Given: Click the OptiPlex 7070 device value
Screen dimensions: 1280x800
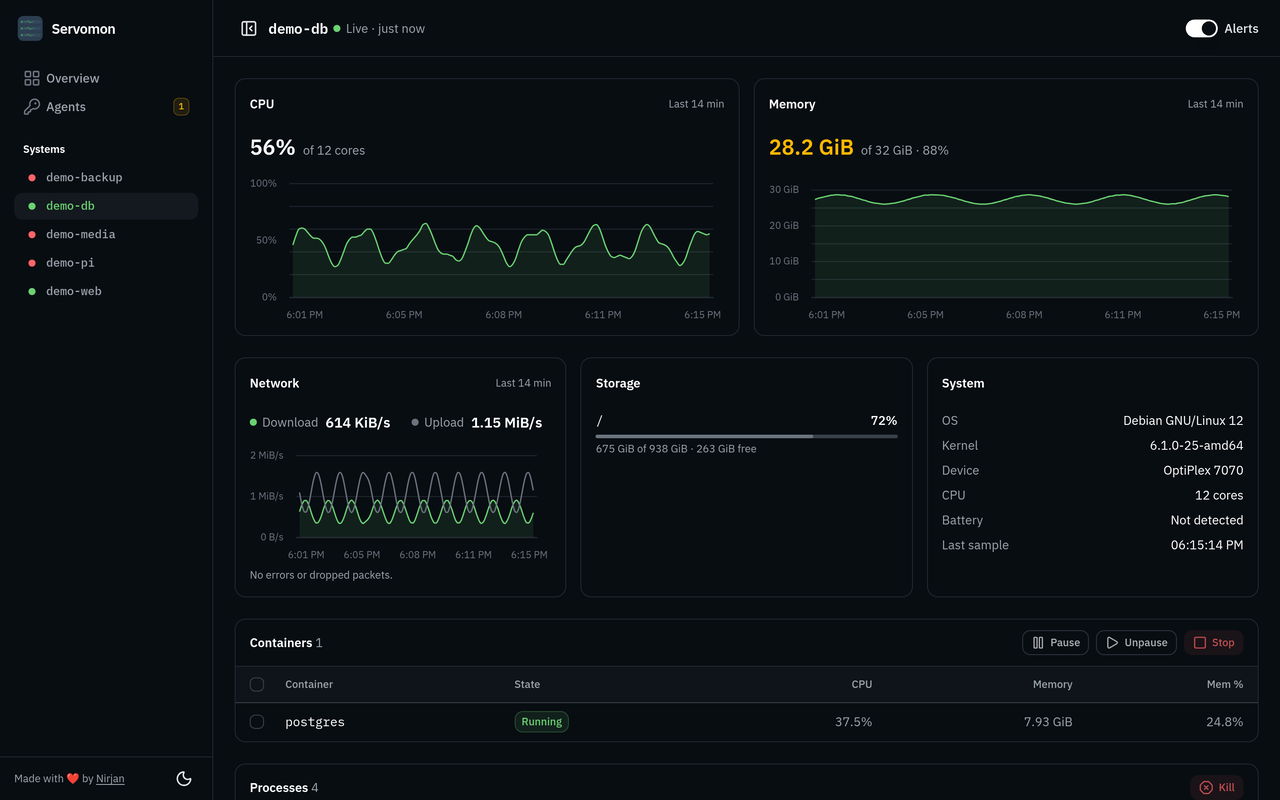Looking at the screenshot, I should tap(1203, 471).
